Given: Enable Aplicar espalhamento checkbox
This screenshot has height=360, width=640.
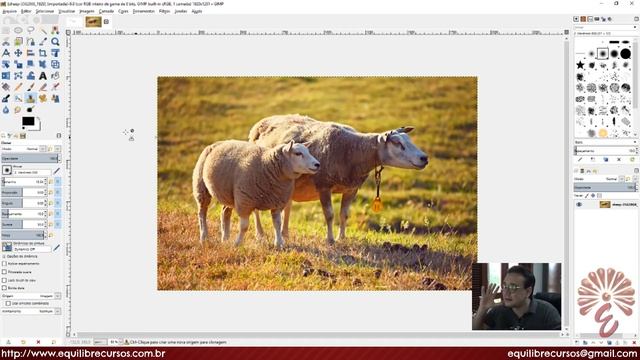Looking at the screenshot, I should pos(4,264).
